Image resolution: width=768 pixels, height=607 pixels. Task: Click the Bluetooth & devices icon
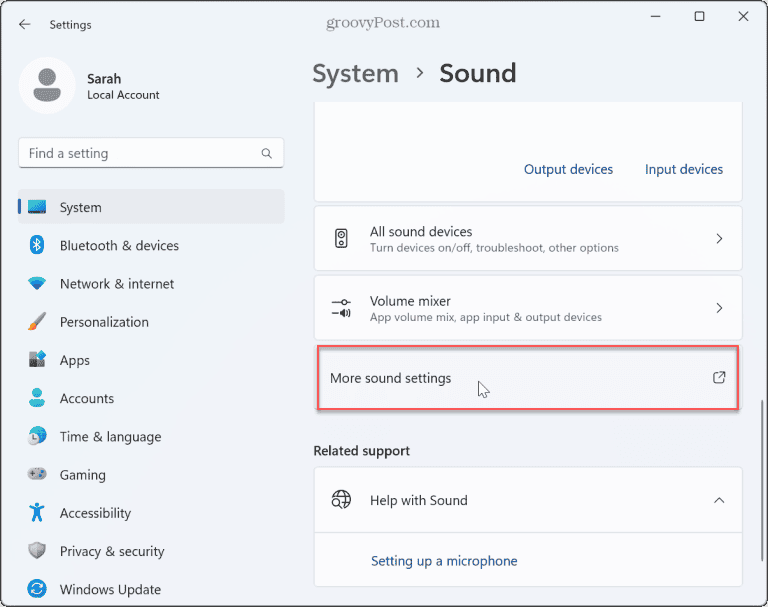click(37, 246)
